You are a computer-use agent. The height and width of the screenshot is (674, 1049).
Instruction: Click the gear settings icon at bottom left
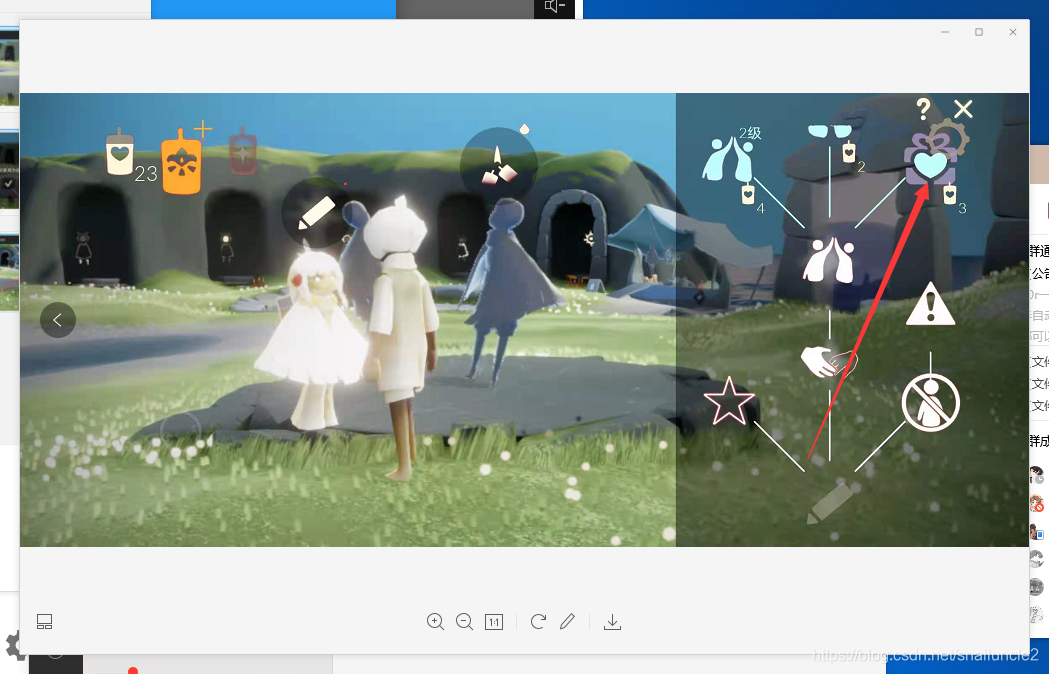point(13,645)
